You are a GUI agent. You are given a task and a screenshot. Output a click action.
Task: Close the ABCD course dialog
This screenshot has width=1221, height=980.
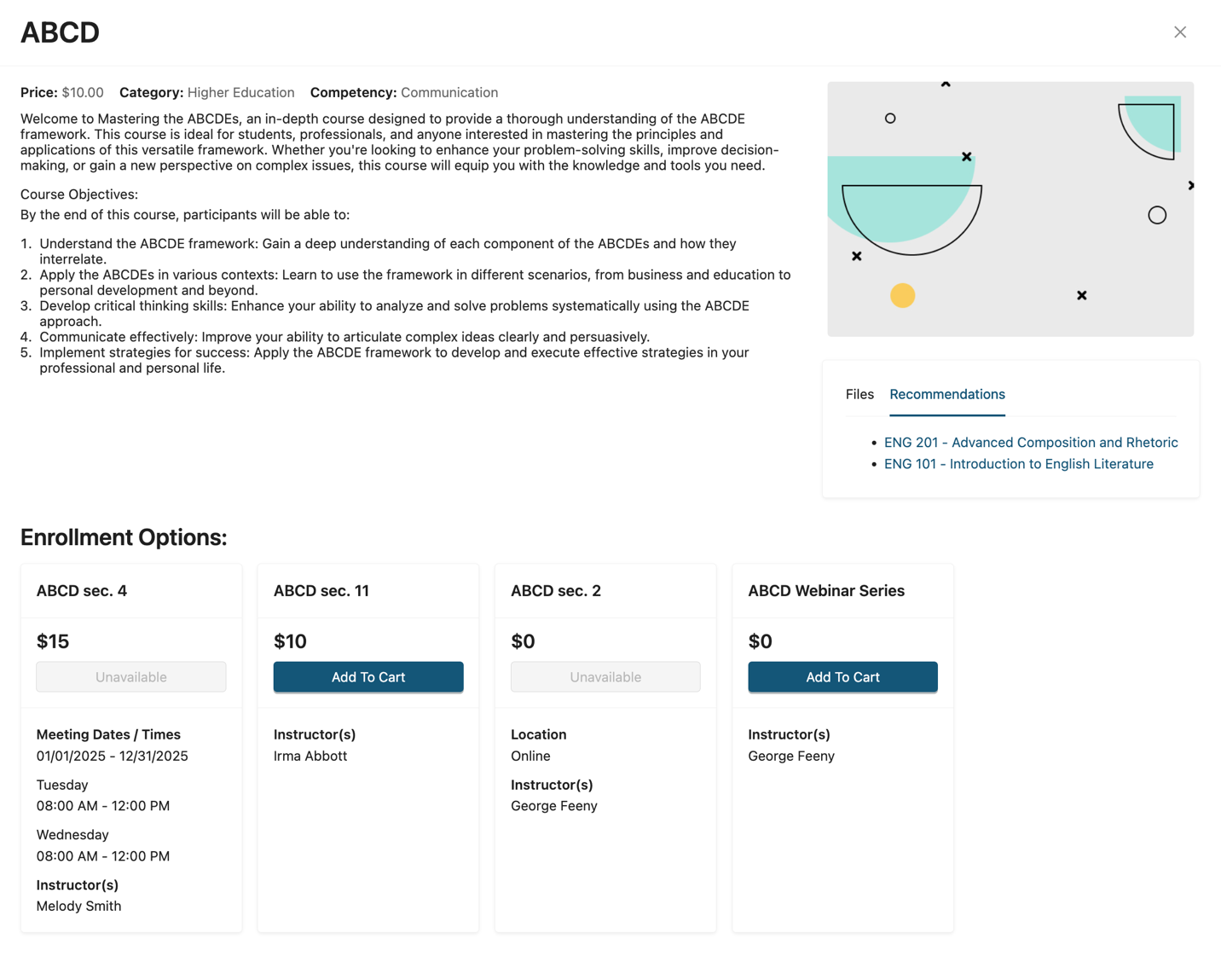click(1179, 32)
